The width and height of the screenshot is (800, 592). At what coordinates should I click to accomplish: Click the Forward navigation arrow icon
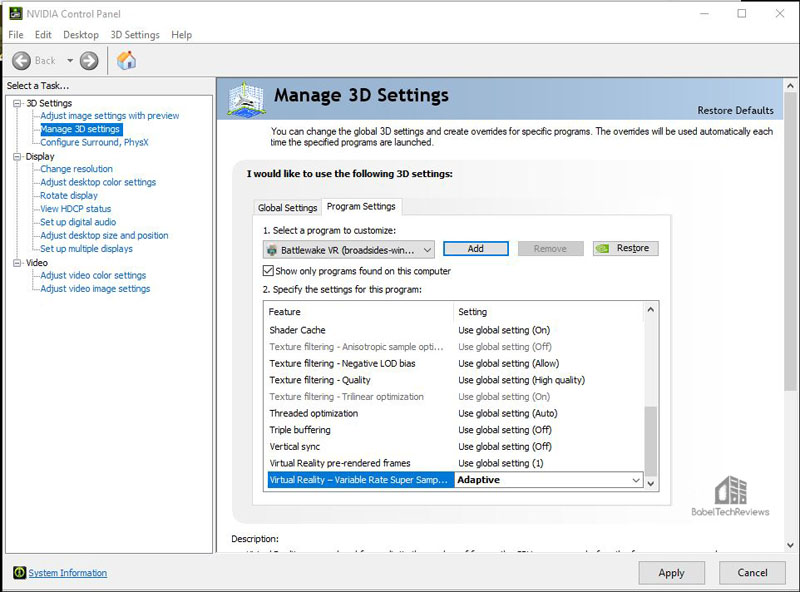tap(89, 61)
